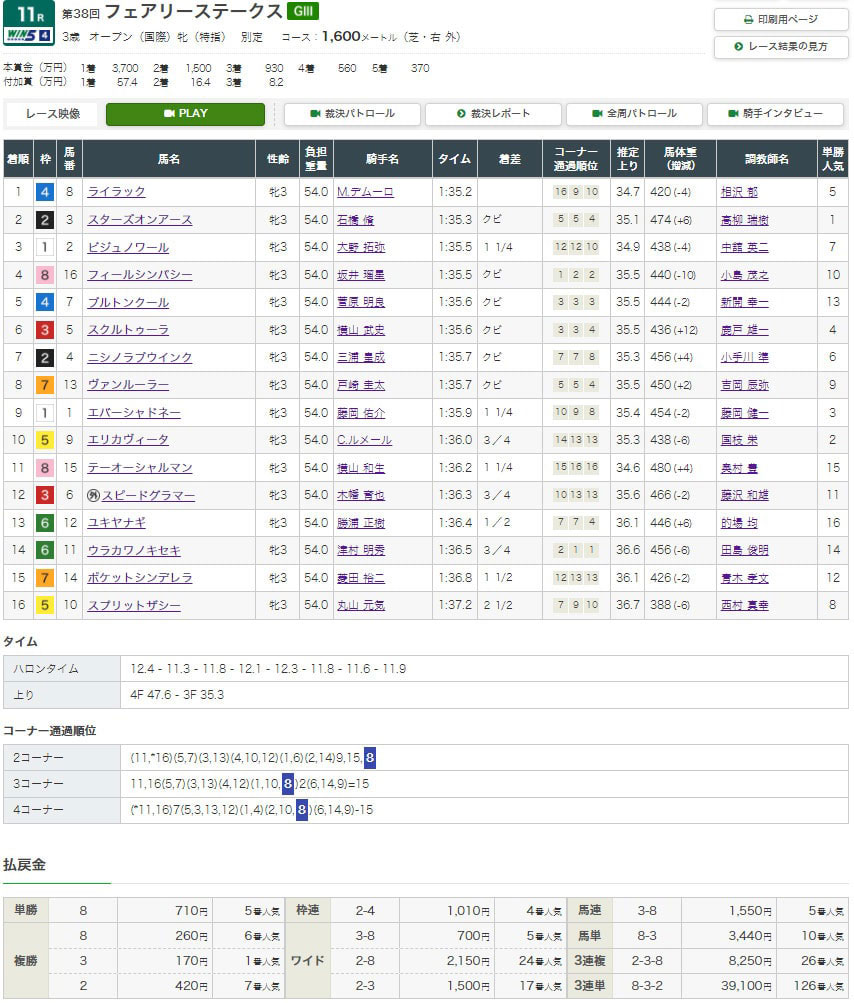Screen dimensions: 854x1003
Task: Open horse page for ビジュノワール
Action: pos(128,247)
